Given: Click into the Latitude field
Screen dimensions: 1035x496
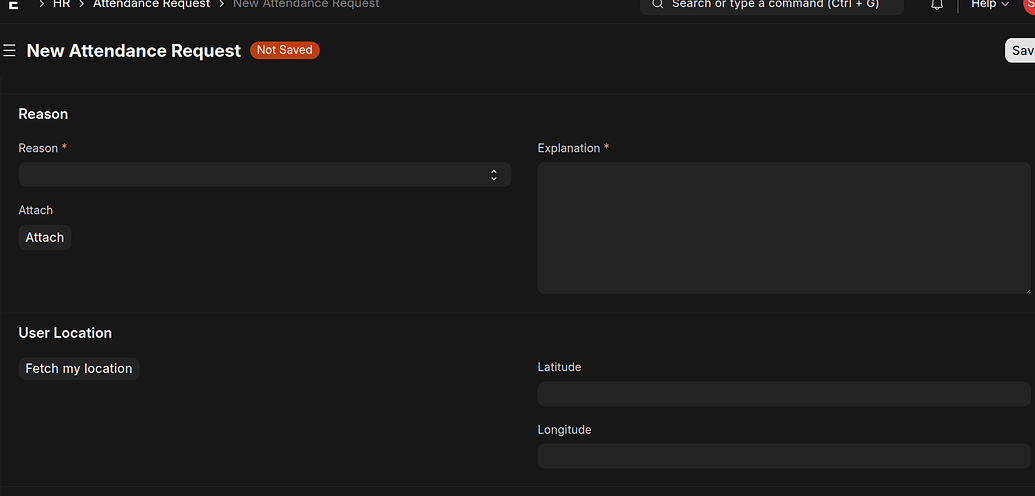Looking at the screenshot, I should [784, 394].
